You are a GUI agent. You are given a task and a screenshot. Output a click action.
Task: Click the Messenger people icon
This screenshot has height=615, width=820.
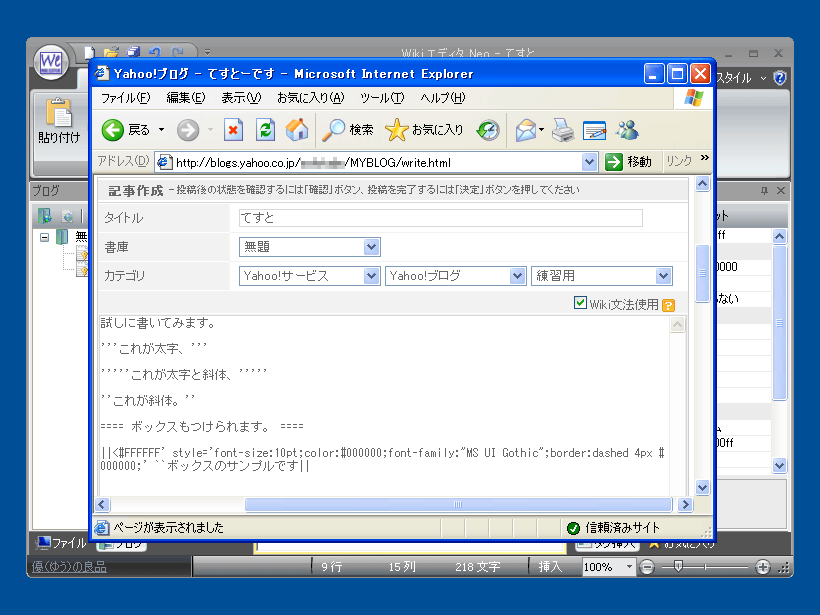[x=627, y=130]
